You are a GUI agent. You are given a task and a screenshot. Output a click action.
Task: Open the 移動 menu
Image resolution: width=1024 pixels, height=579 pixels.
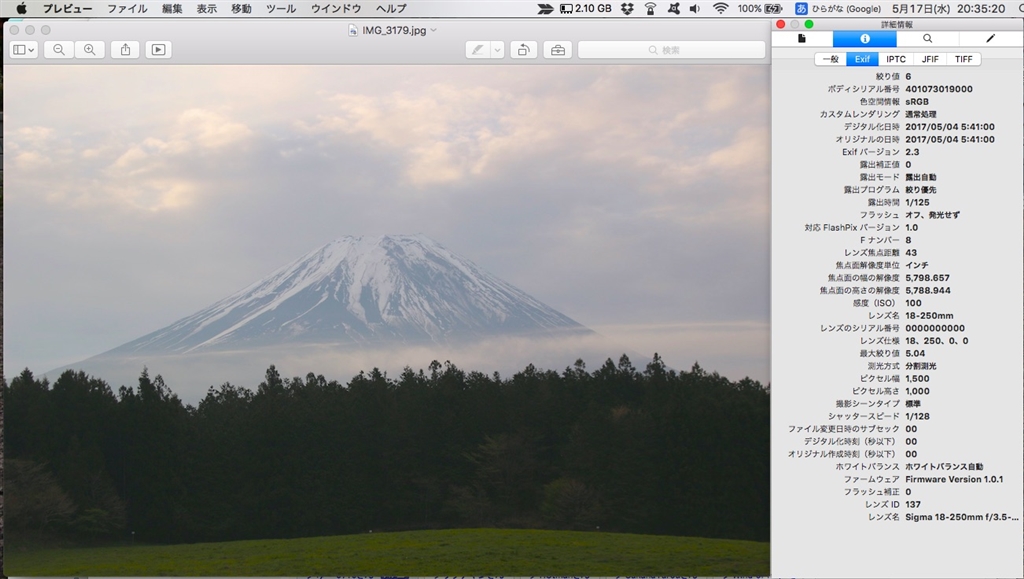coord(241,8)
